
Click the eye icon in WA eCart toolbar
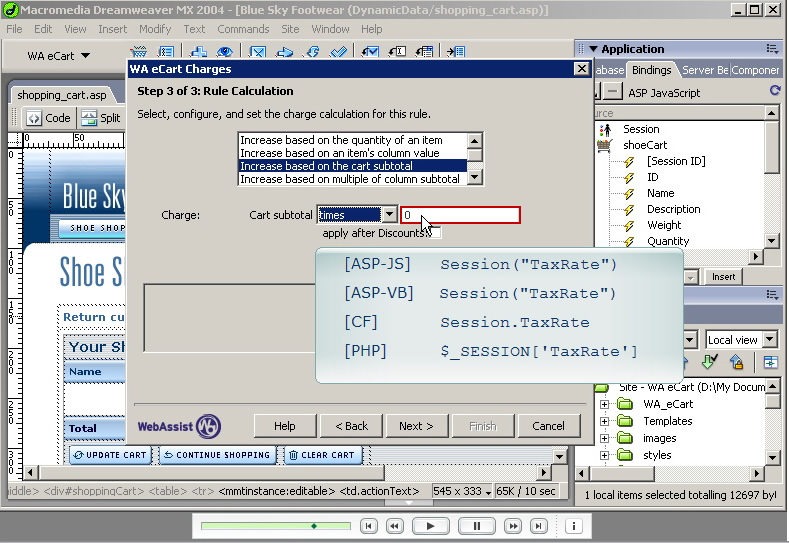tap(224, 52)
